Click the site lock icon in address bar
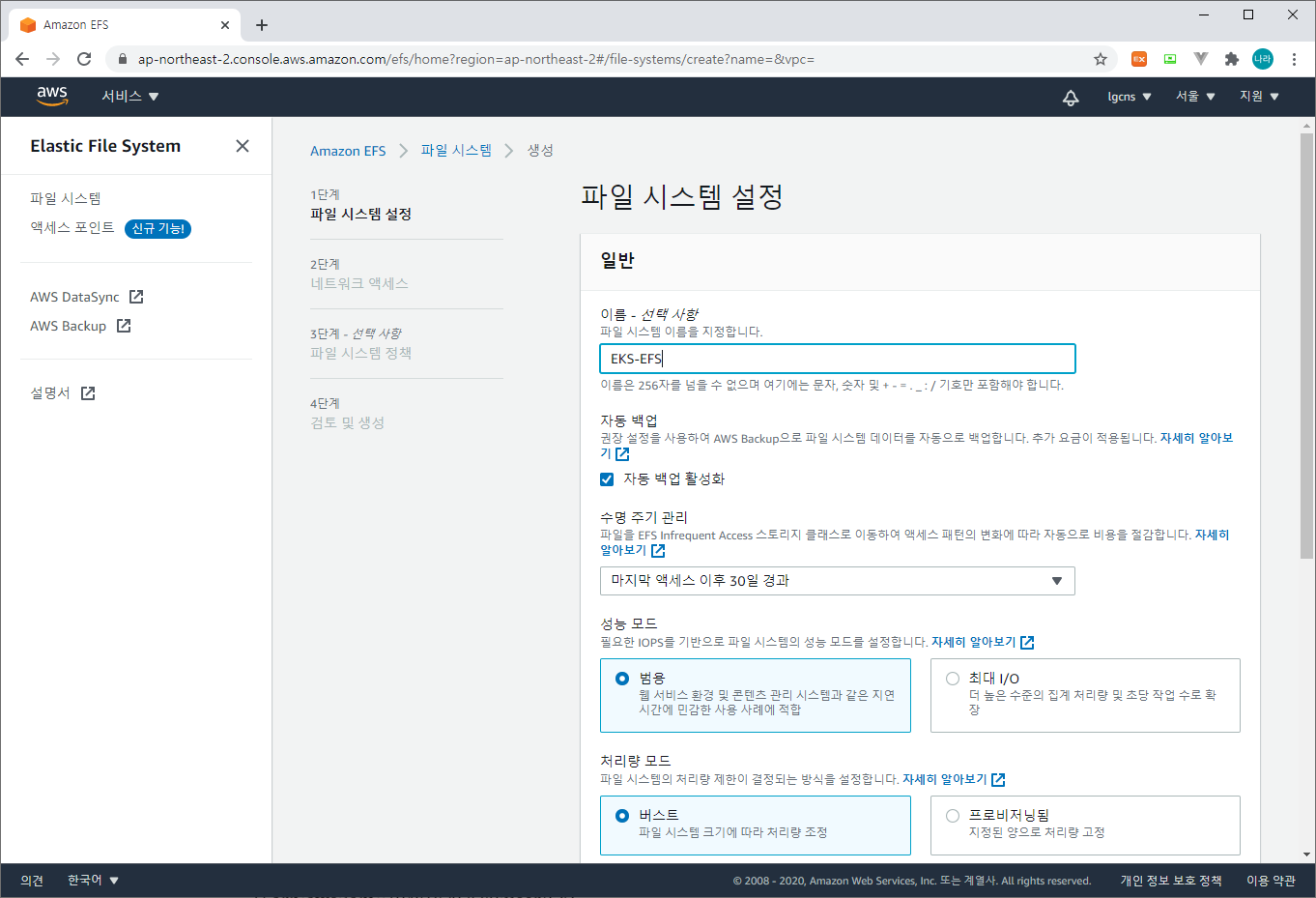Screen dimensions: 1316x898 click(122, 59)
